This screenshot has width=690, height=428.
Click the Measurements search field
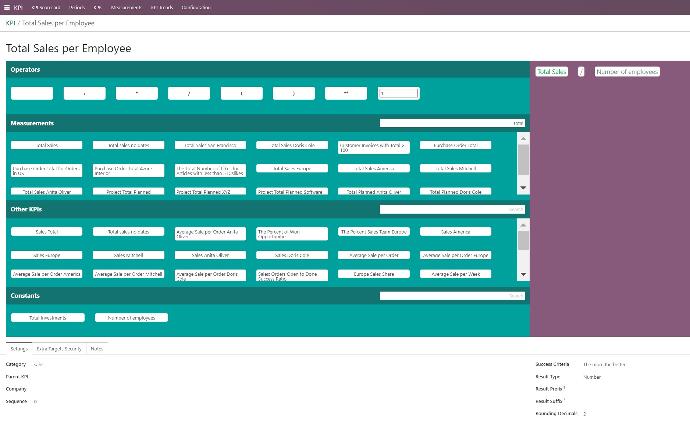[452, 123]
